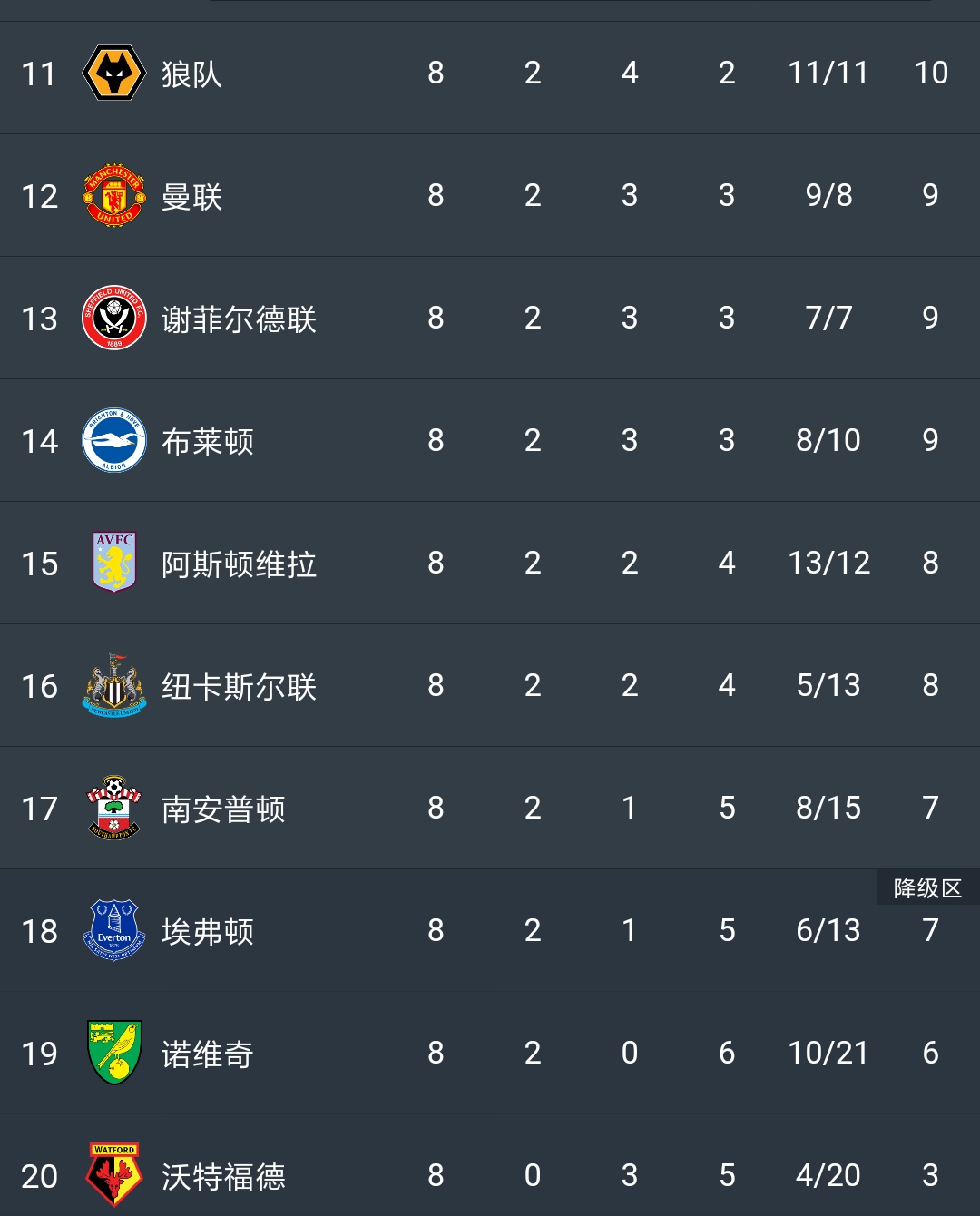Screen dimensions: 980x1216
Task: Open the Norwich City canary crest
Action: pyautogui.click(x=114, y=1053)
